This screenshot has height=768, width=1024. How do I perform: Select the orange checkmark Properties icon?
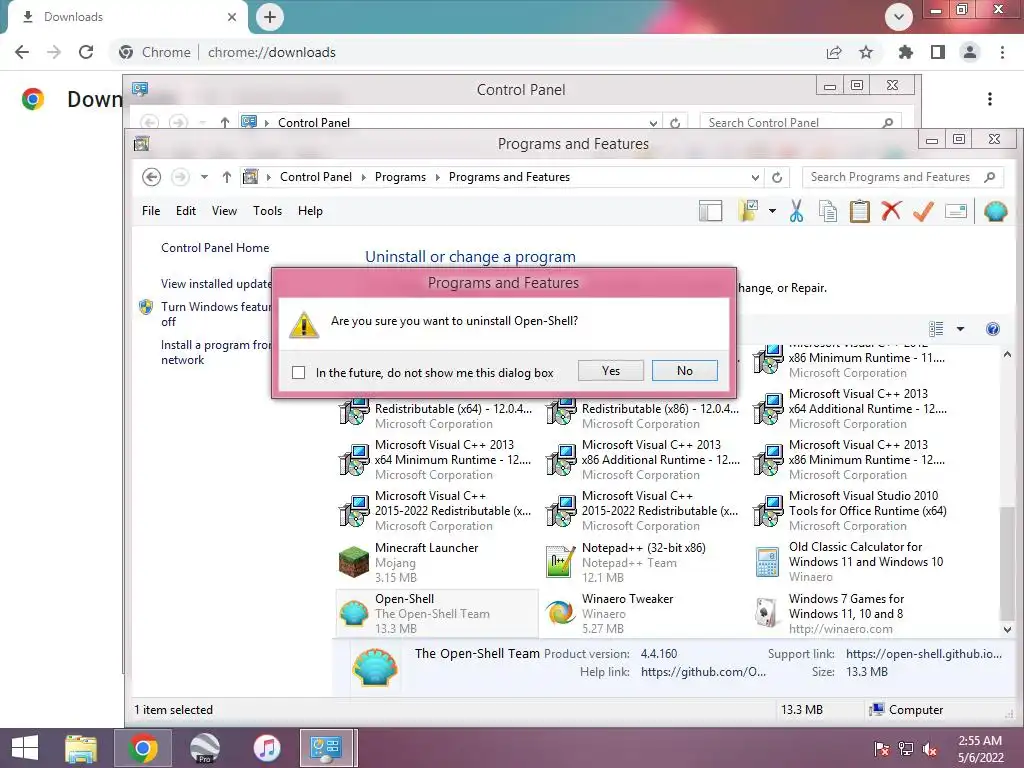coord(923,211)
